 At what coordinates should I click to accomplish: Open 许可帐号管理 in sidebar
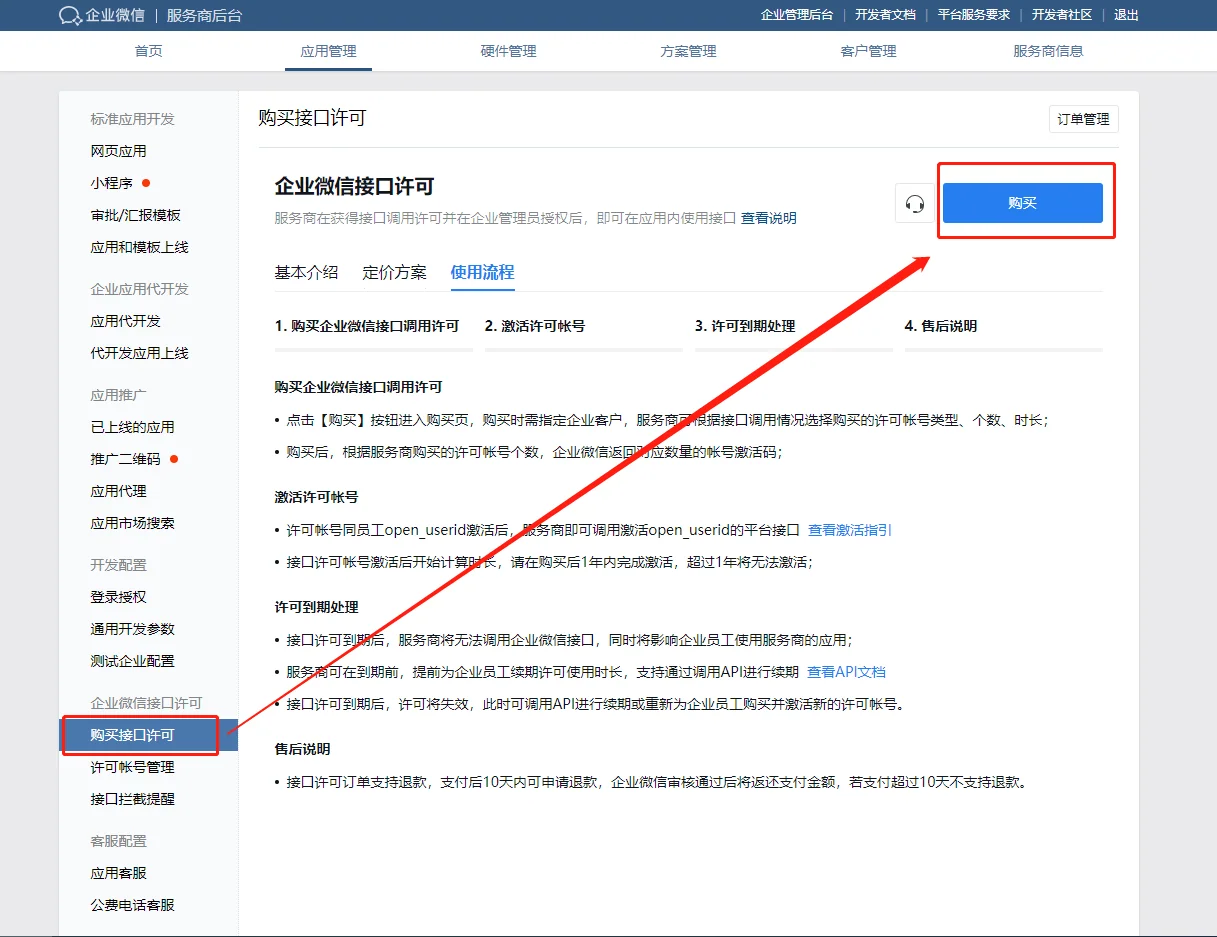coord(132,767)
